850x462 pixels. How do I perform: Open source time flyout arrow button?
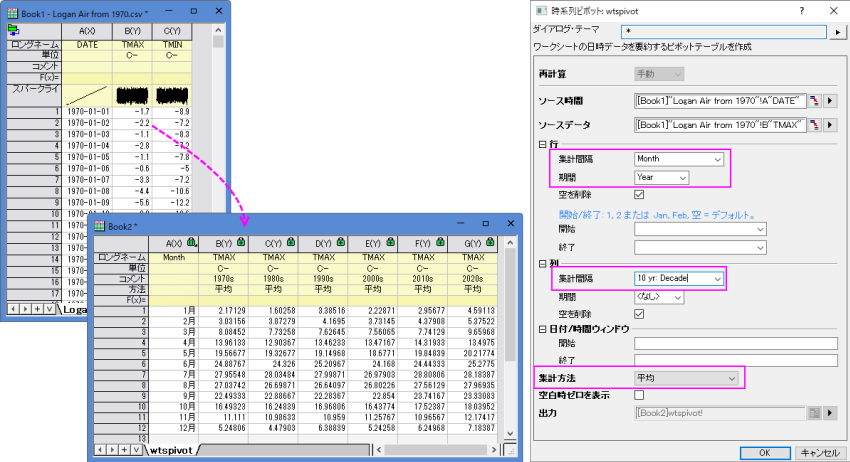pos(830,101)
